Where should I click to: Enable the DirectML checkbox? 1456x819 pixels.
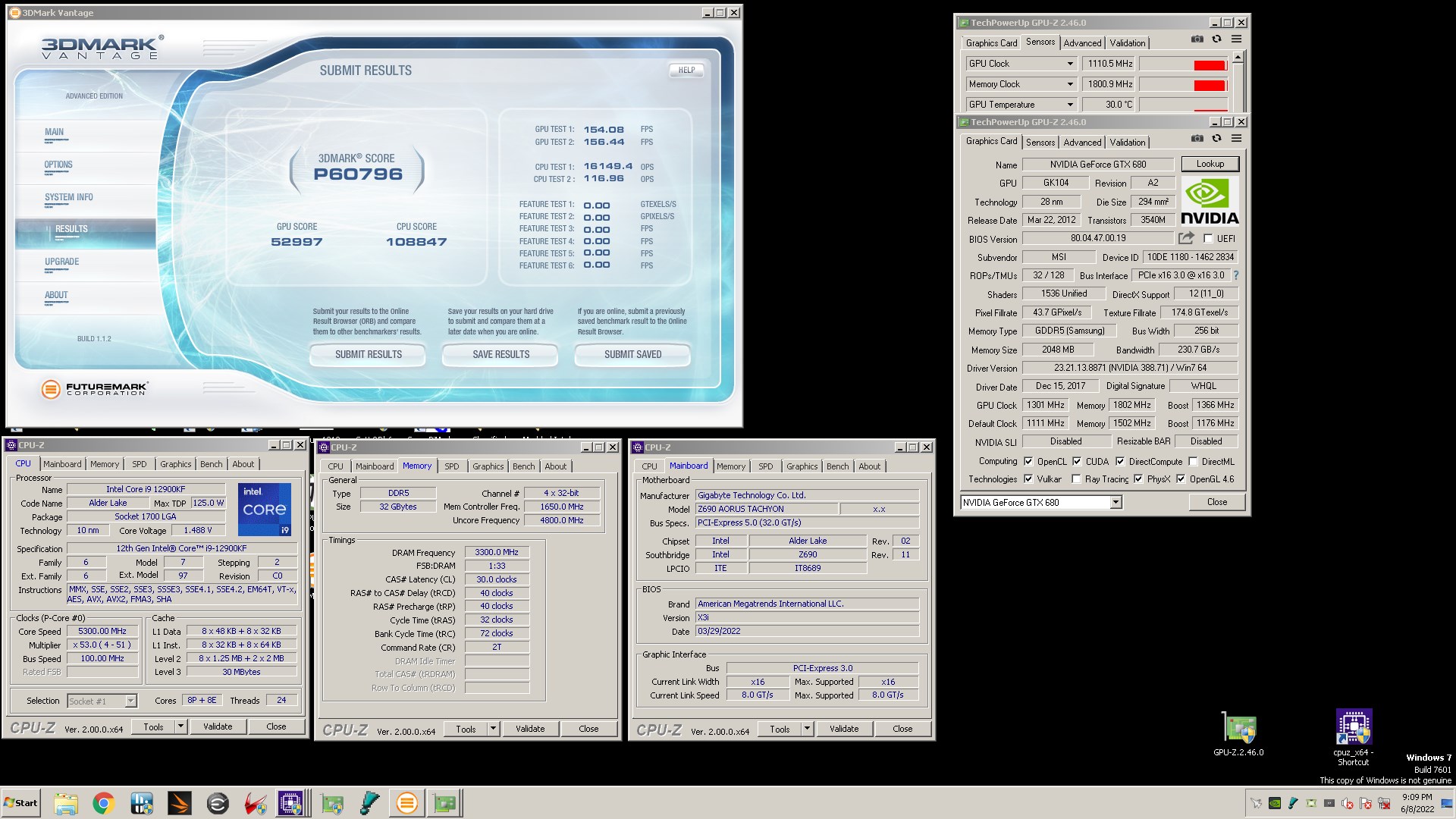pos(1193,461)
